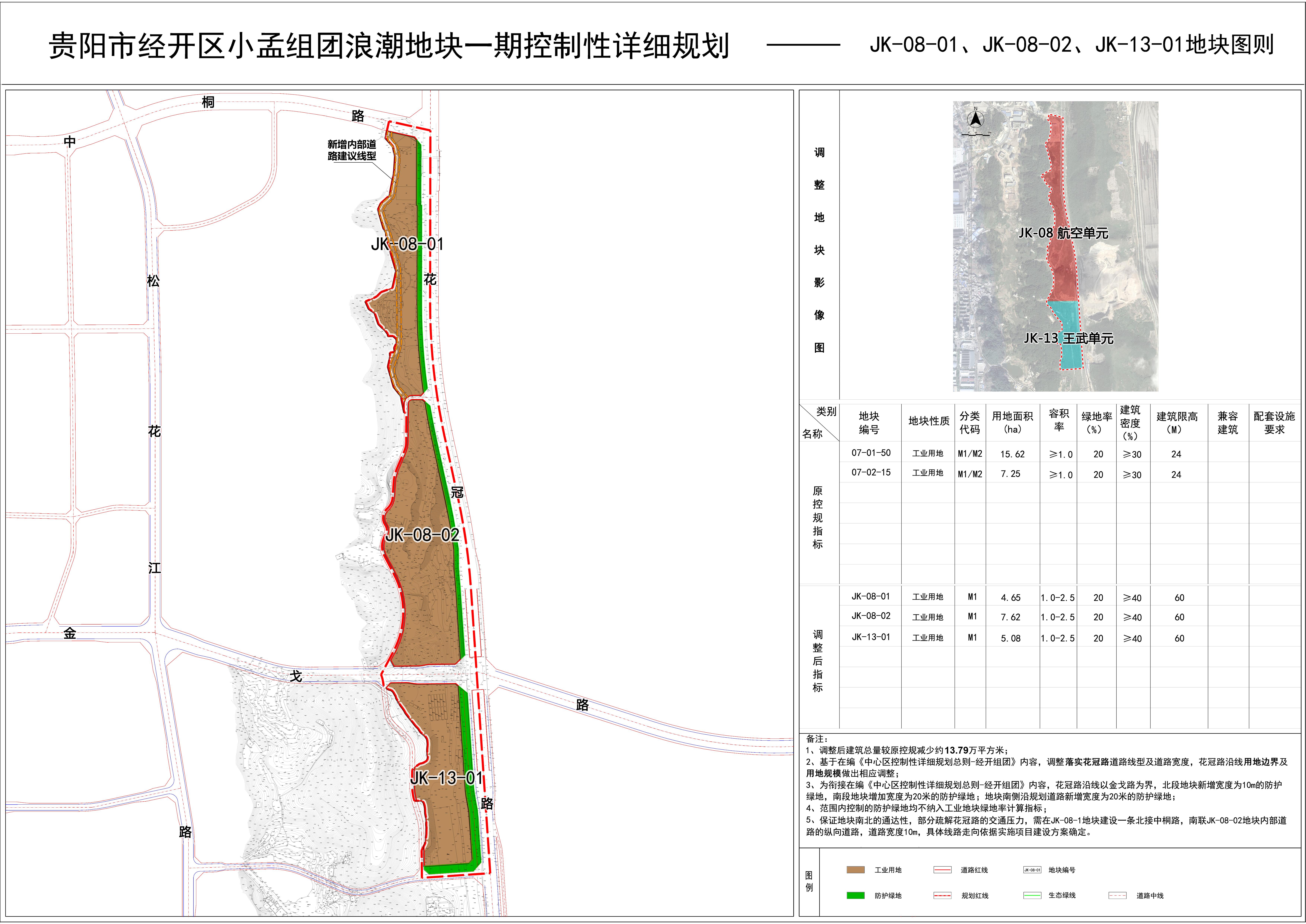Click the 地块性质 table column header
Image resolution: width=1306 pixels, height=924 pixels.
(x=929, y=421)
